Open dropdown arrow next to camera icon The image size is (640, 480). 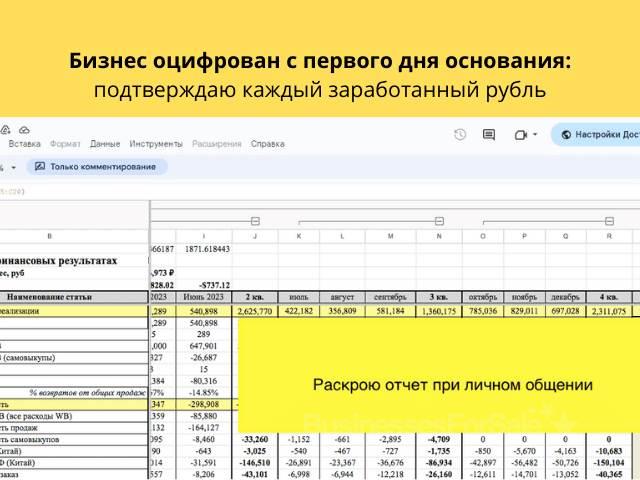pyautogui.click(x=535, y=135)
